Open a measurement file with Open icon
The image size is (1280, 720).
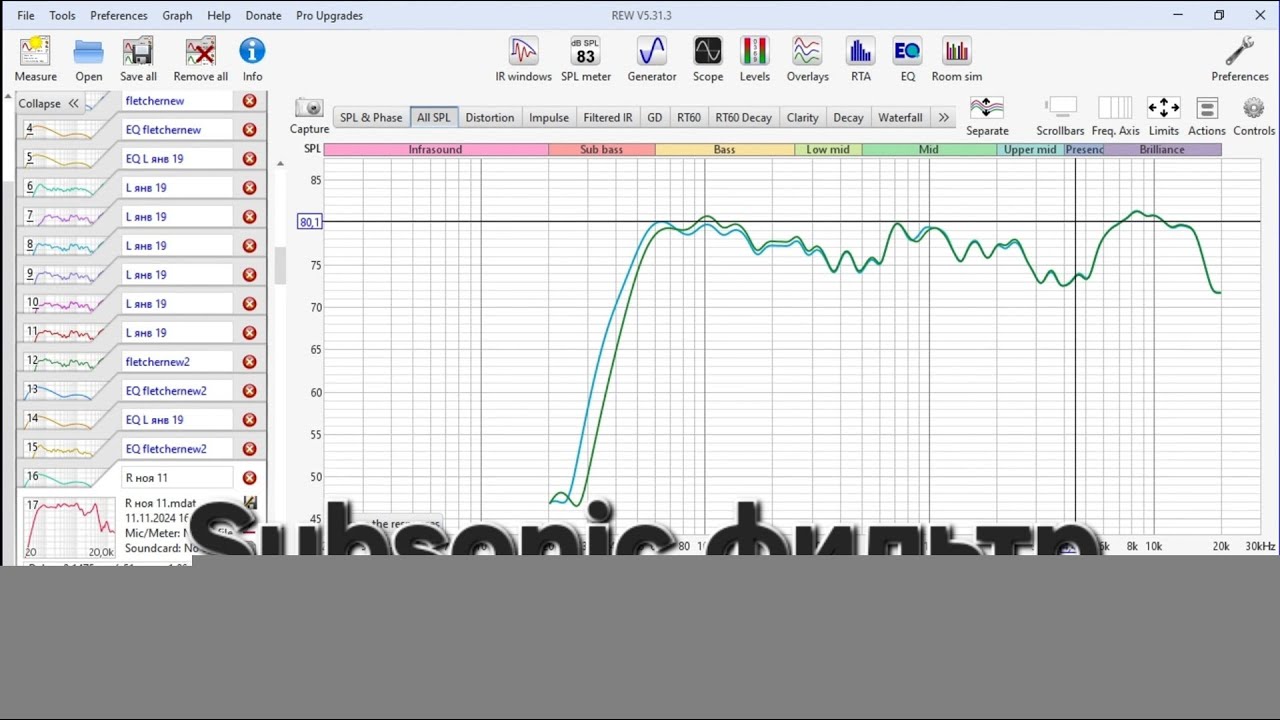[88, 59]
